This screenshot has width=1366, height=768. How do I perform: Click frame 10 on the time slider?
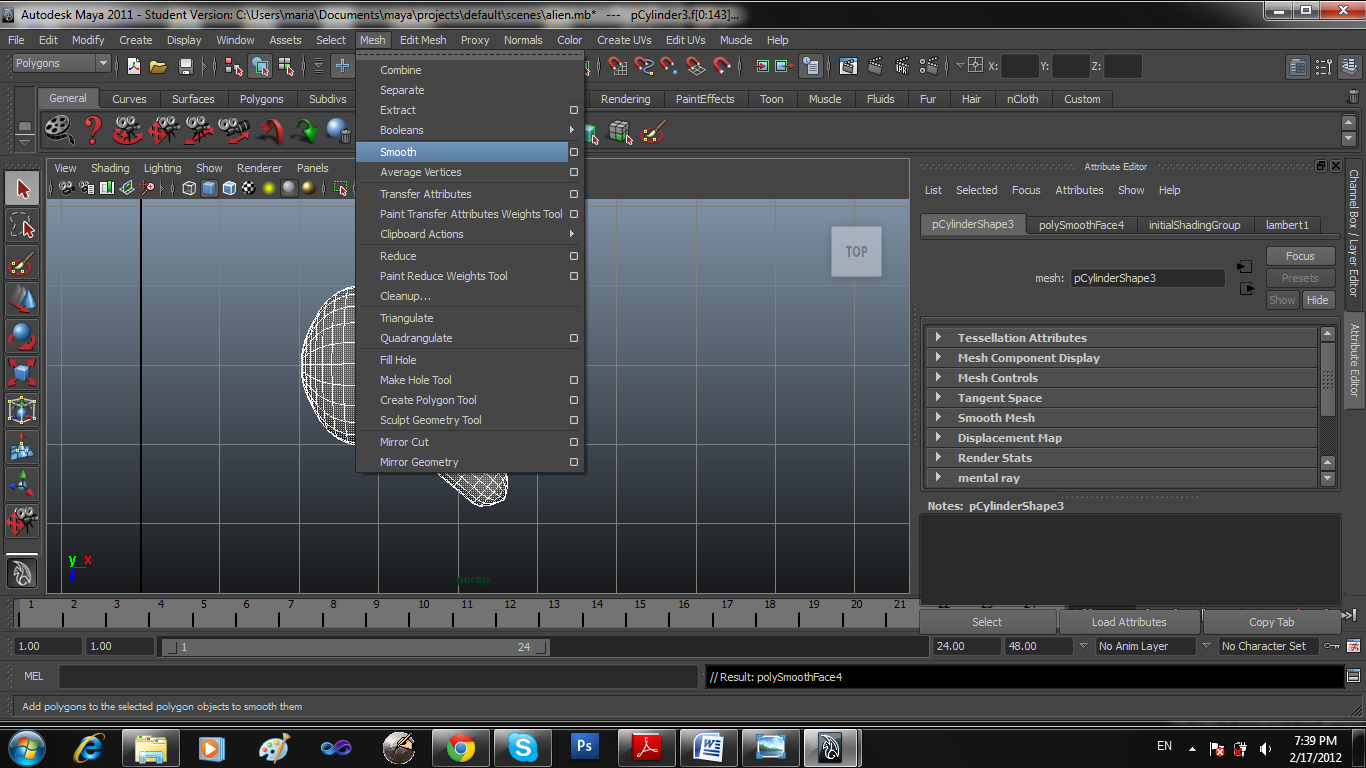point(424,612)
